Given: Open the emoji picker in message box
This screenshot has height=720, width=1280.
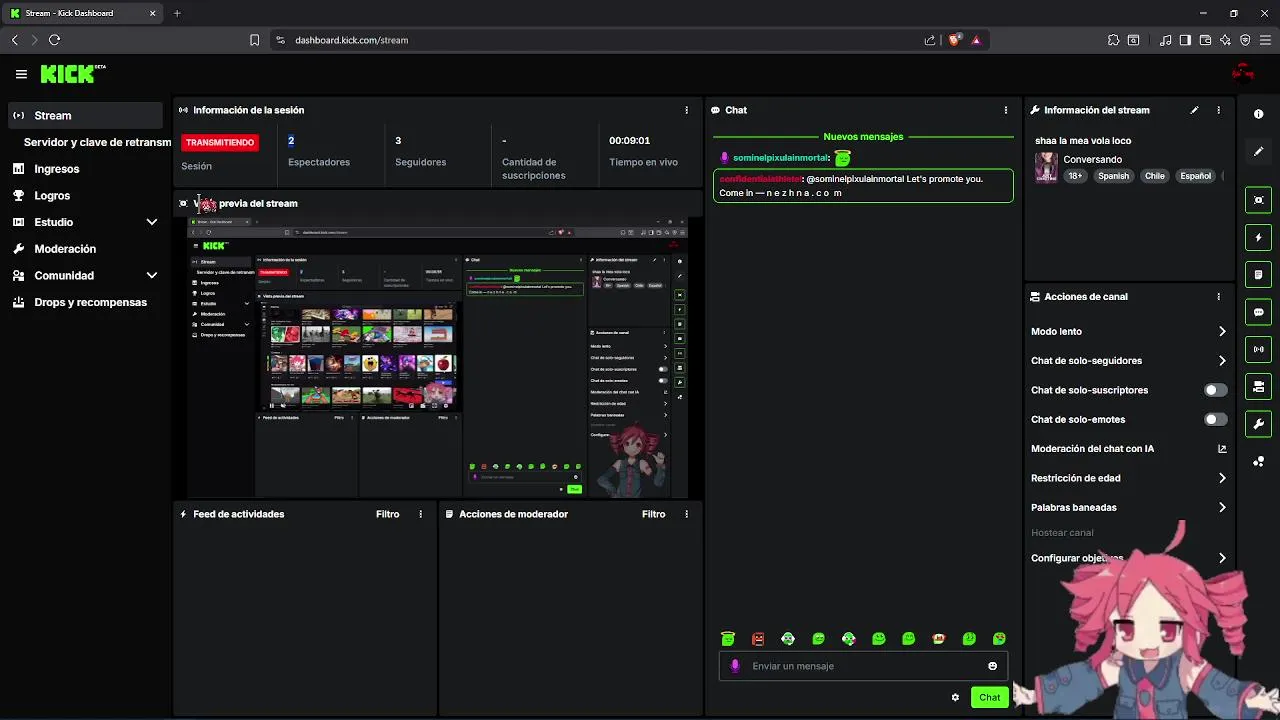Looking at the screenshot, I should pyautogui.click(x=992, y=666).
